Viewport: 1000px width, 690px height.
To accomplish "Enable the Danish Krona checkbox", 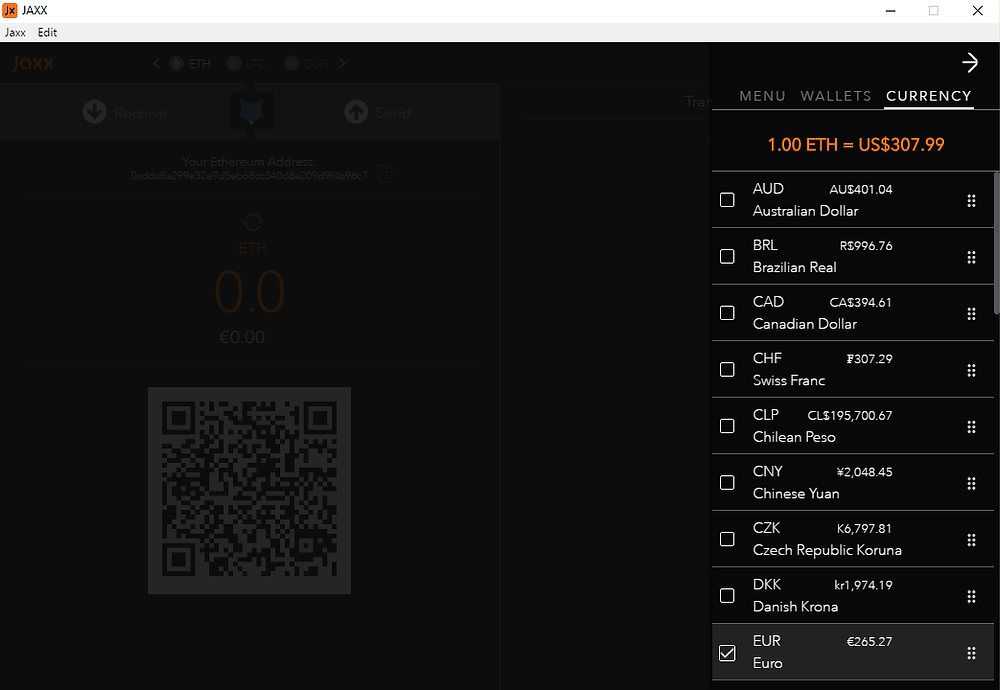I will (x=727, y=596).
